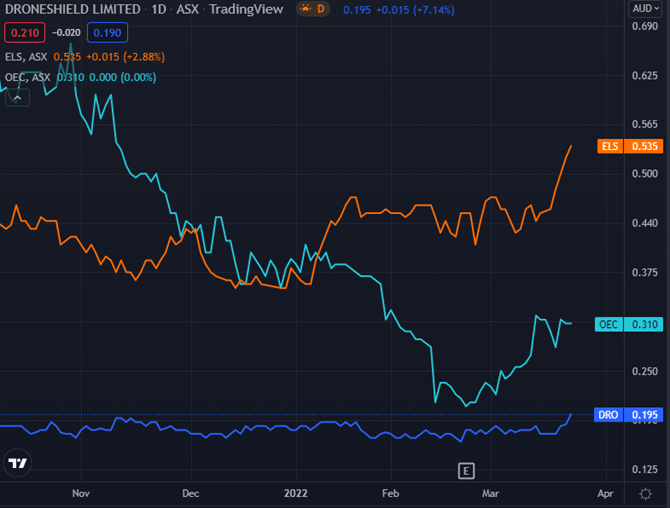
Task: Click the TradingView logo icon
Action: [x=18, y=463]
